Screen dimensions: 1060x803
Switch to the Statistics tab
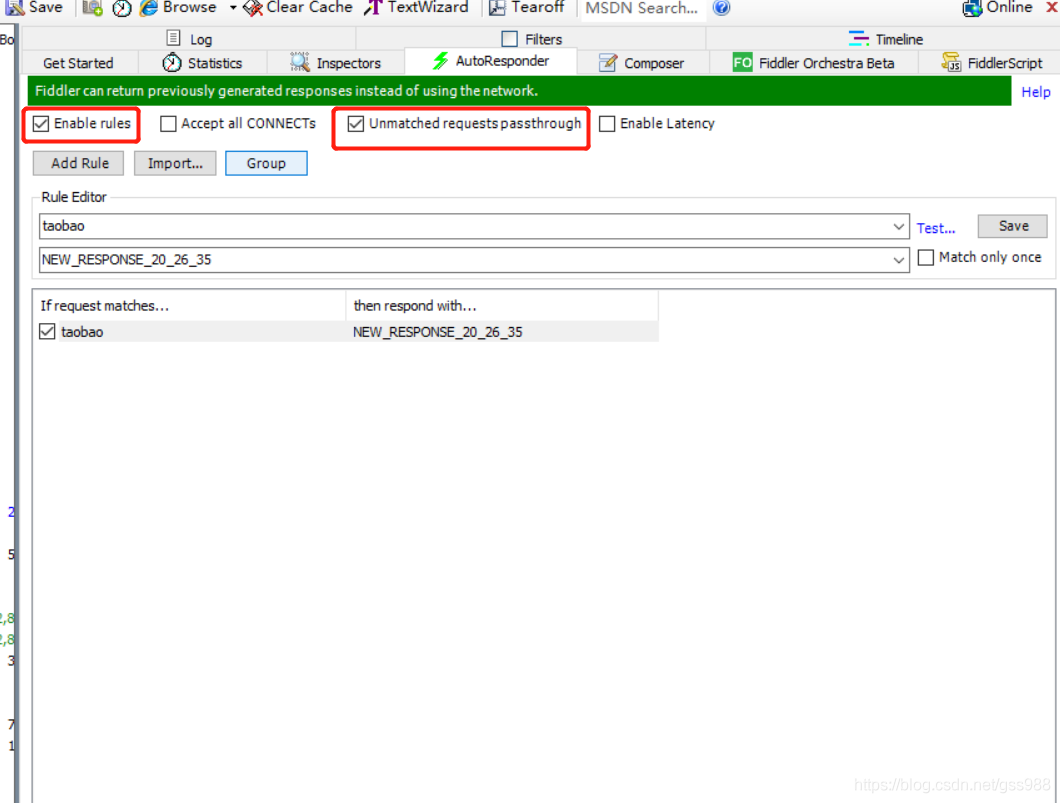202,63
